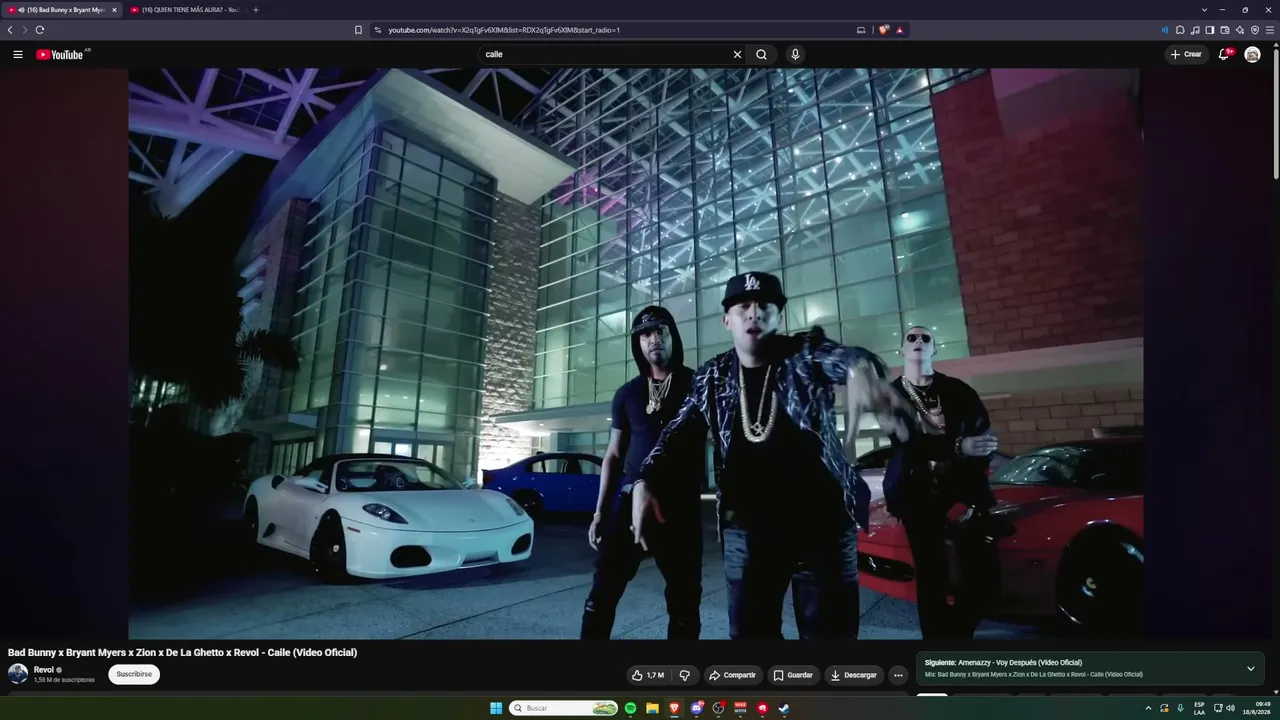The width and height of the screenshot is (1280, 720).
Task: Open a new browser tab
Action: 255,10
